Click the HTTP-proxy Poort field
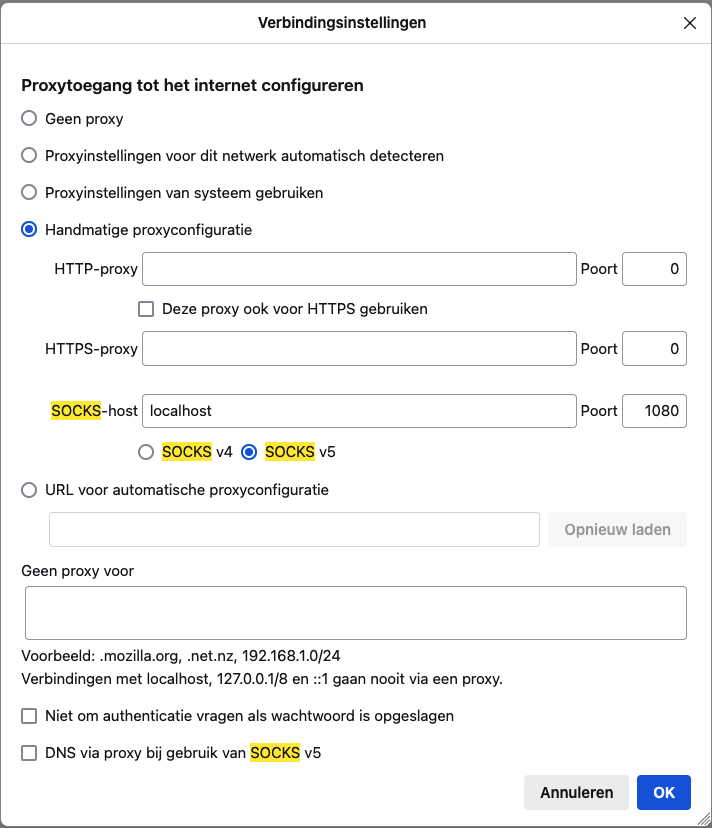The image size is (712, 828). tap(654, 269)
